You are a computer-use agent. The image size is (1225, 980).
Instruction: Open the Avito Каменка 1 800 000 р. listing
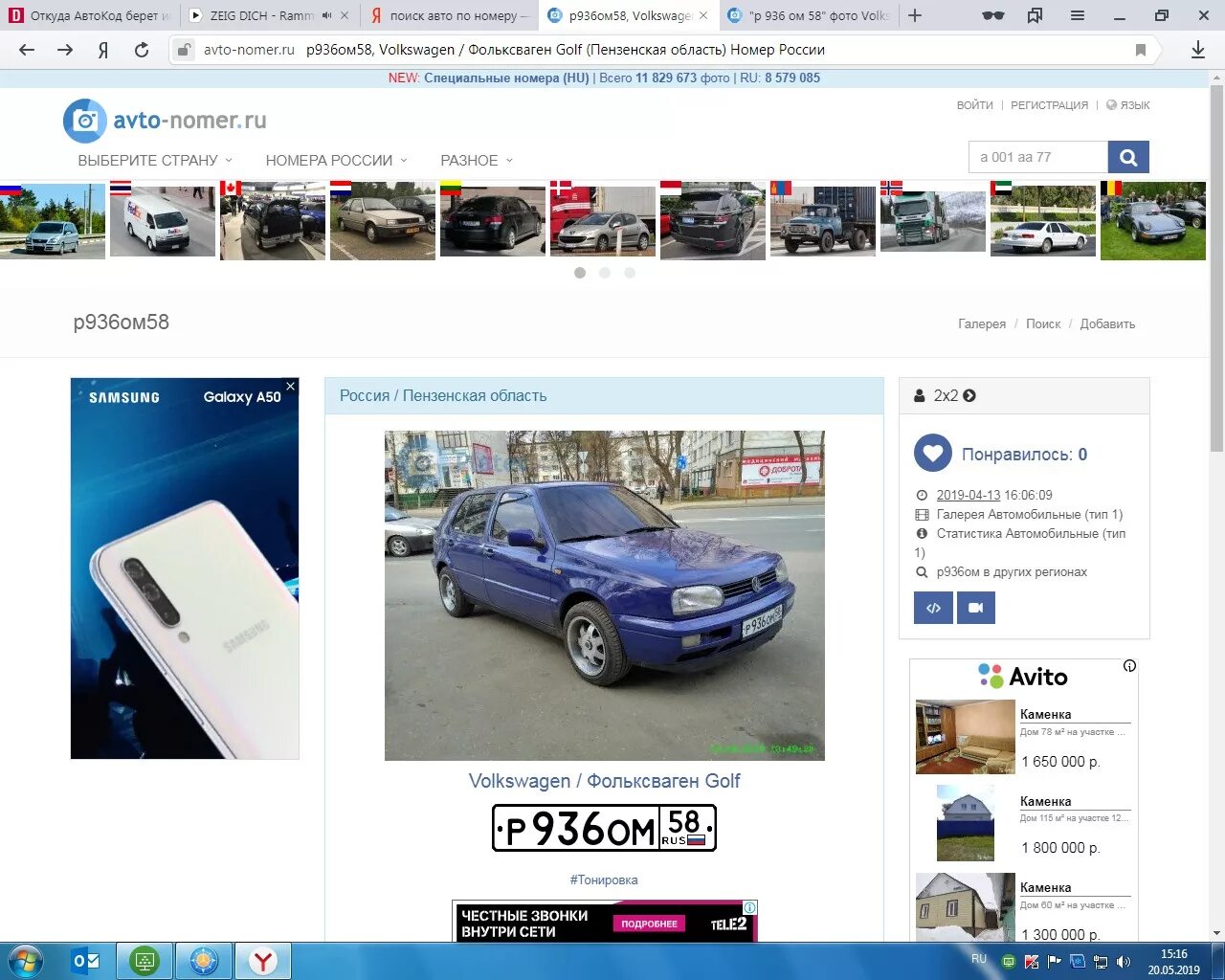tap(1024, 823)
